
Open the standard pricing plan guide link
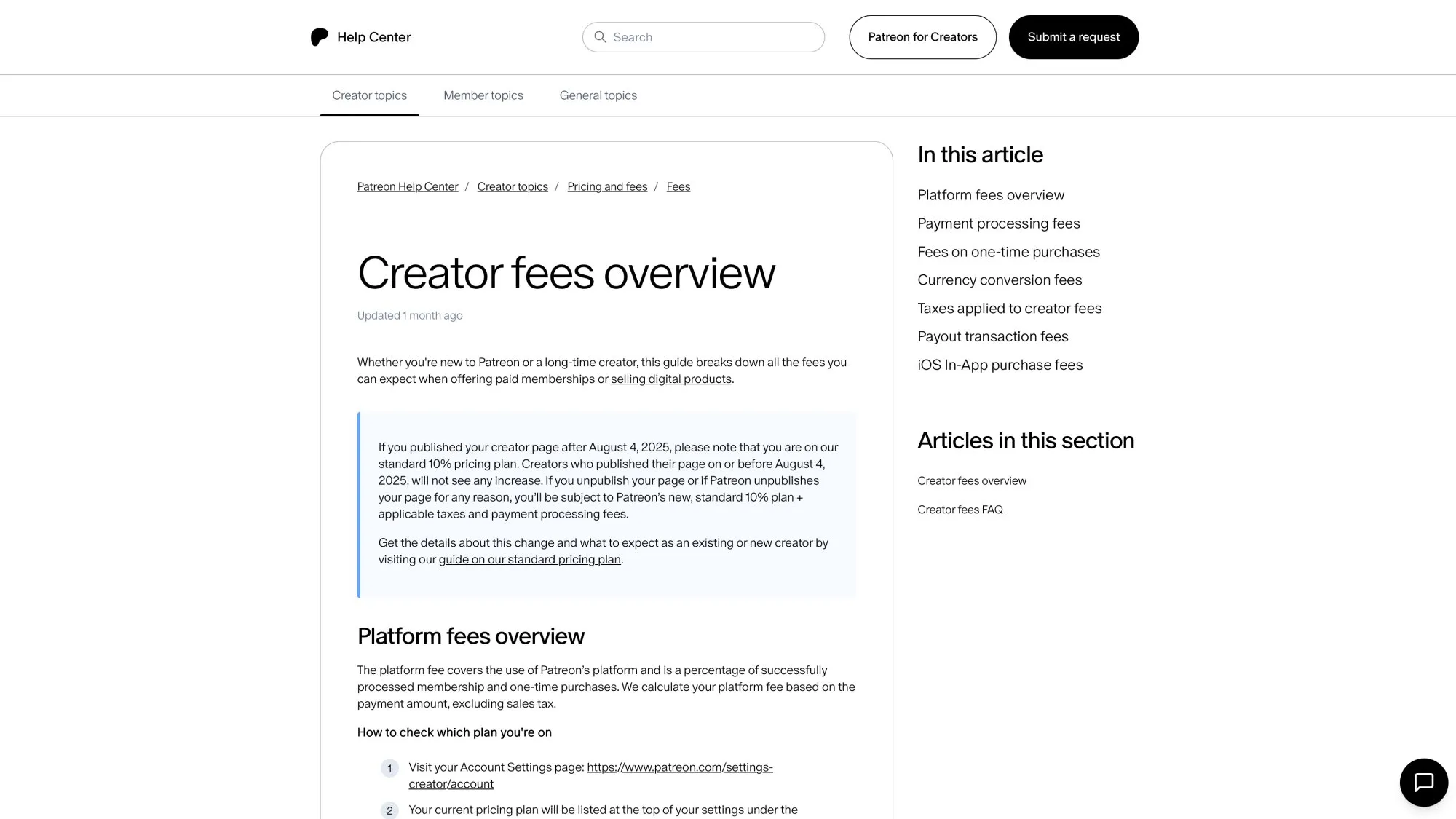click(530, 559)
